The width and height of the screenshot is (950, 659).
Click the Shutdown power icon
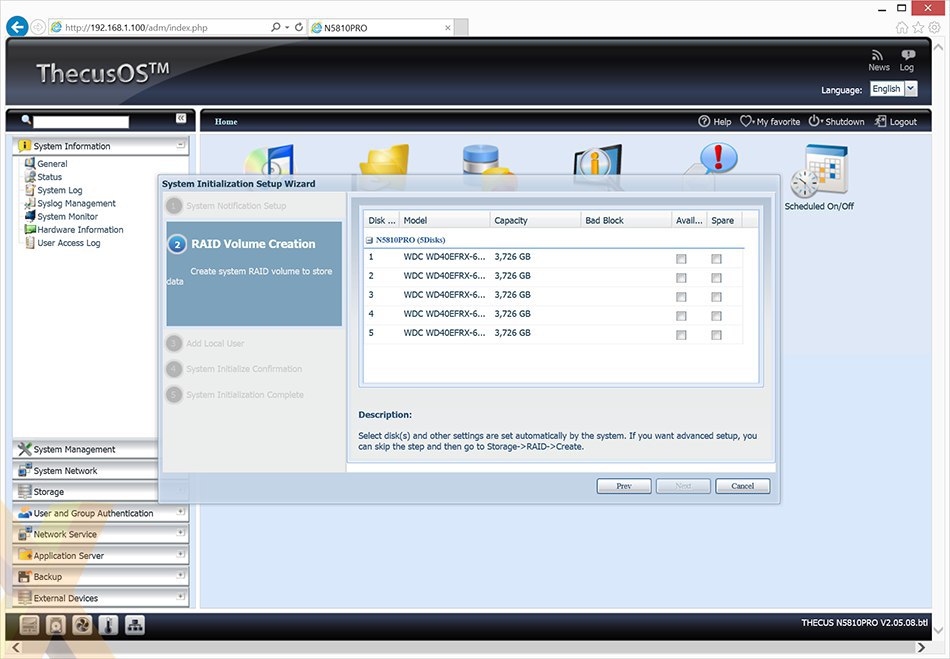point(814,122)
